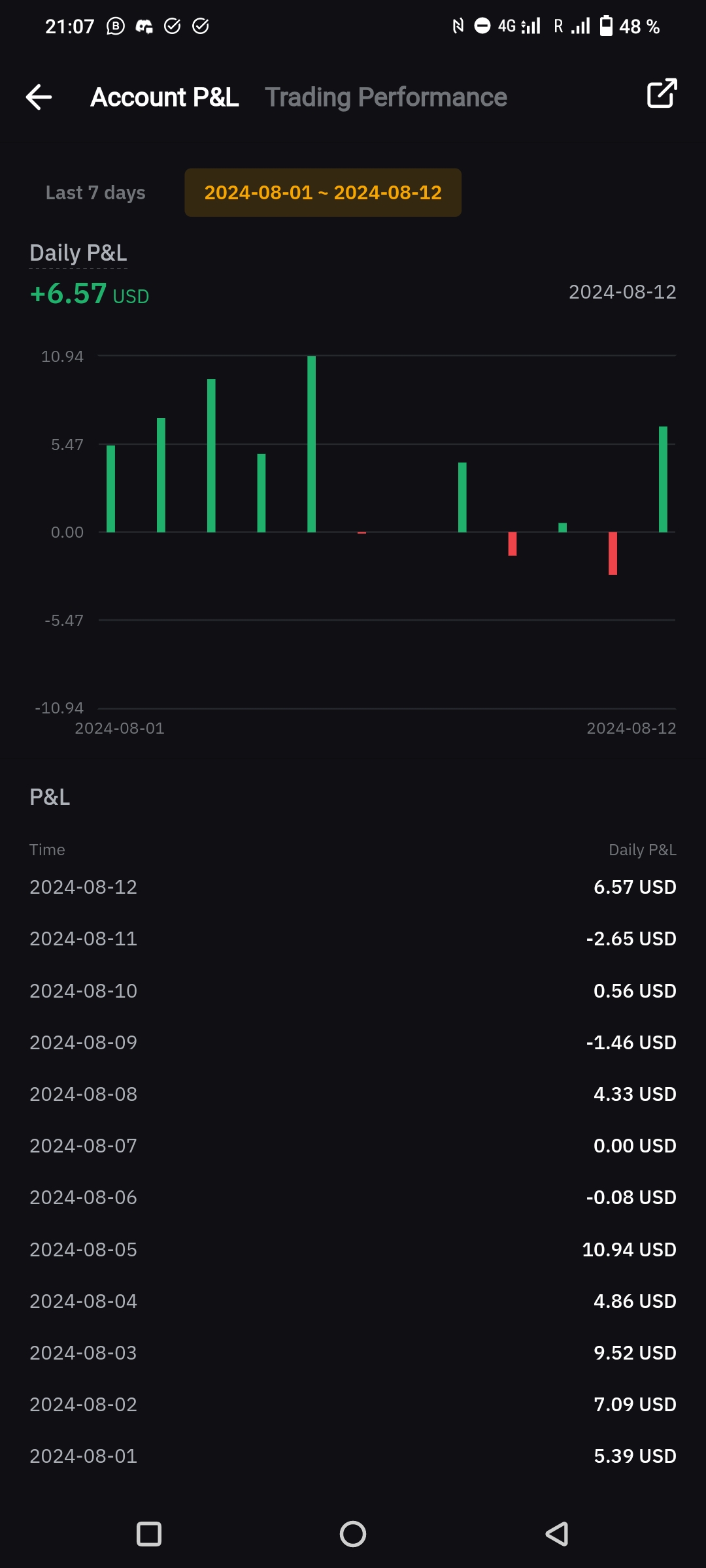The height and width of the screenshot is (1568, 706).
Task: Tap the largest red loss bar
Action: [613, 553]
